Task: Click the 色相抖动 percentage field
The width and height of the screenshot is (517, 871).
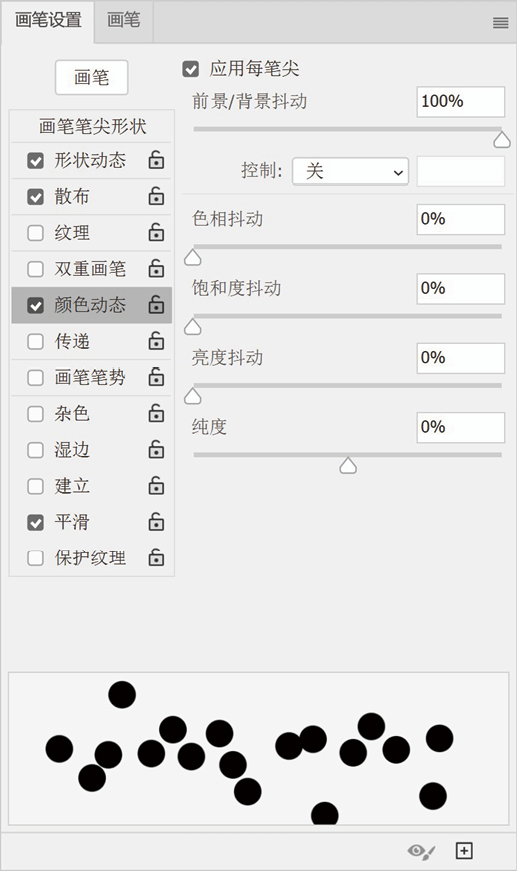Action: (x=460, y=219)
